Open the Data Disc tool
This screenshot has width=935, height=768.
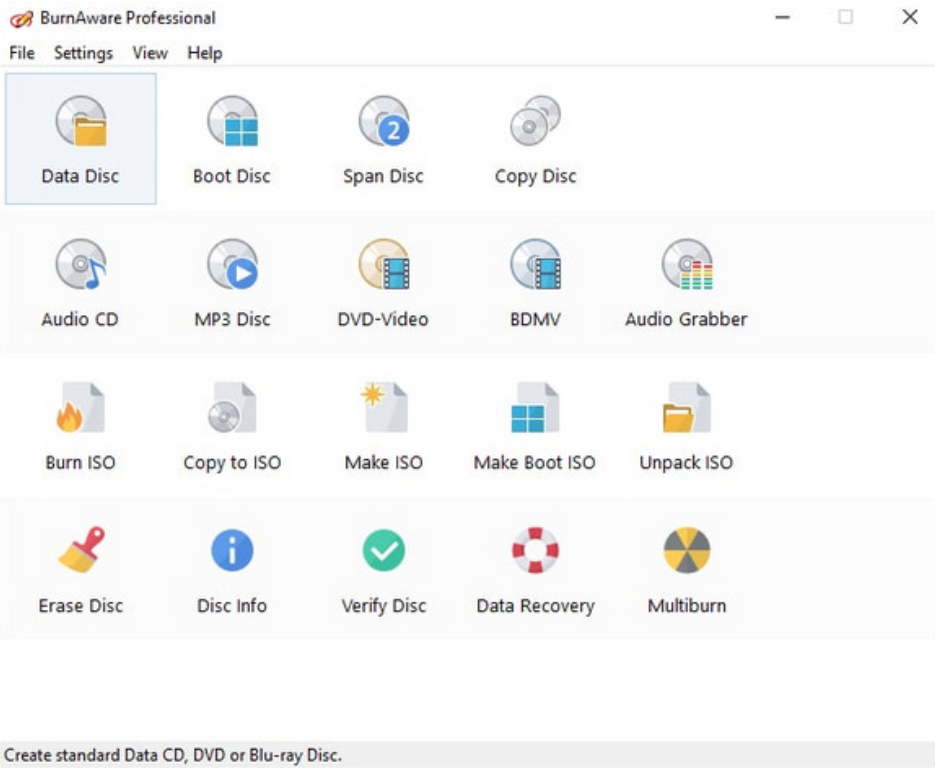81,139
